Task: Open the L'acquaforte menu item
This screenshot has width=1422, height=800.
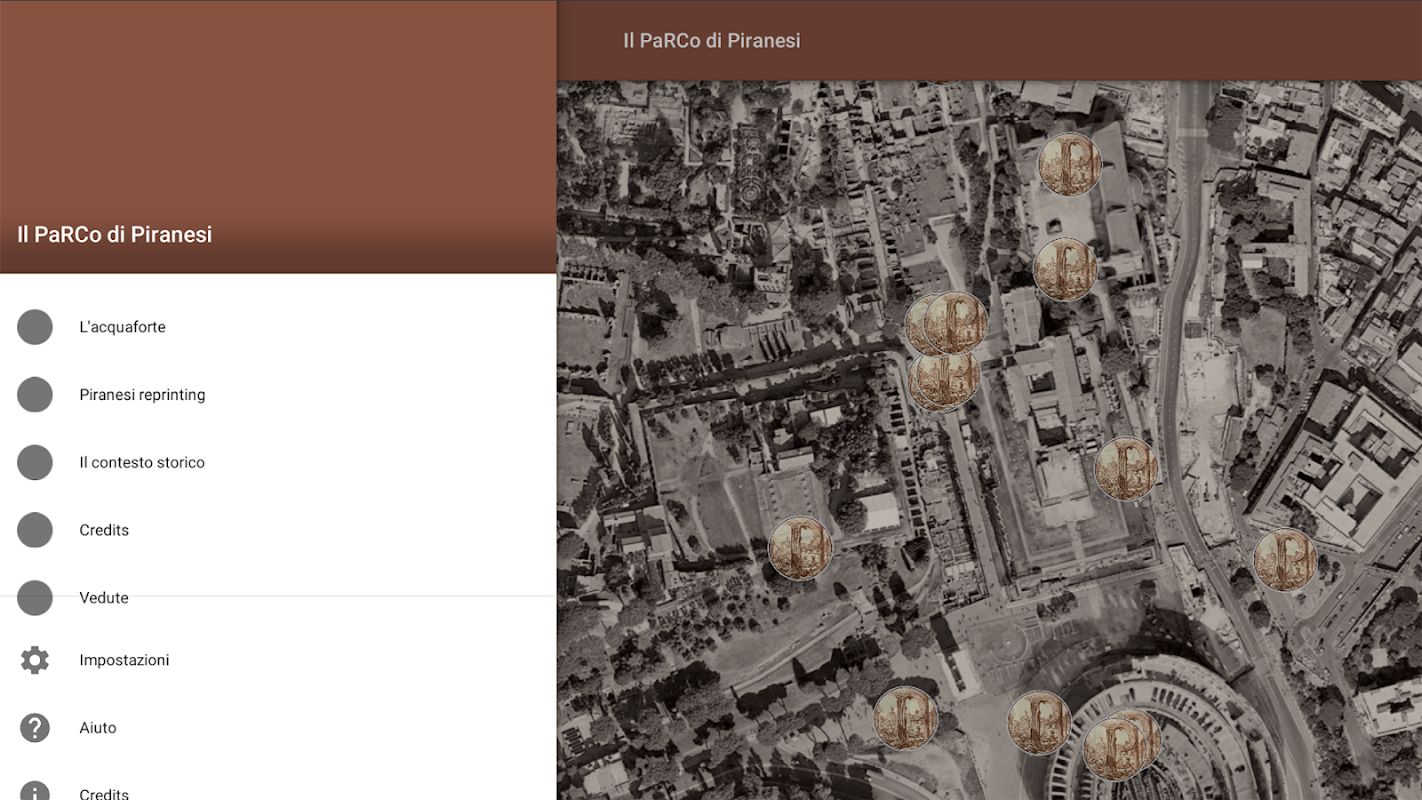Action: click(x=278, y=327)
